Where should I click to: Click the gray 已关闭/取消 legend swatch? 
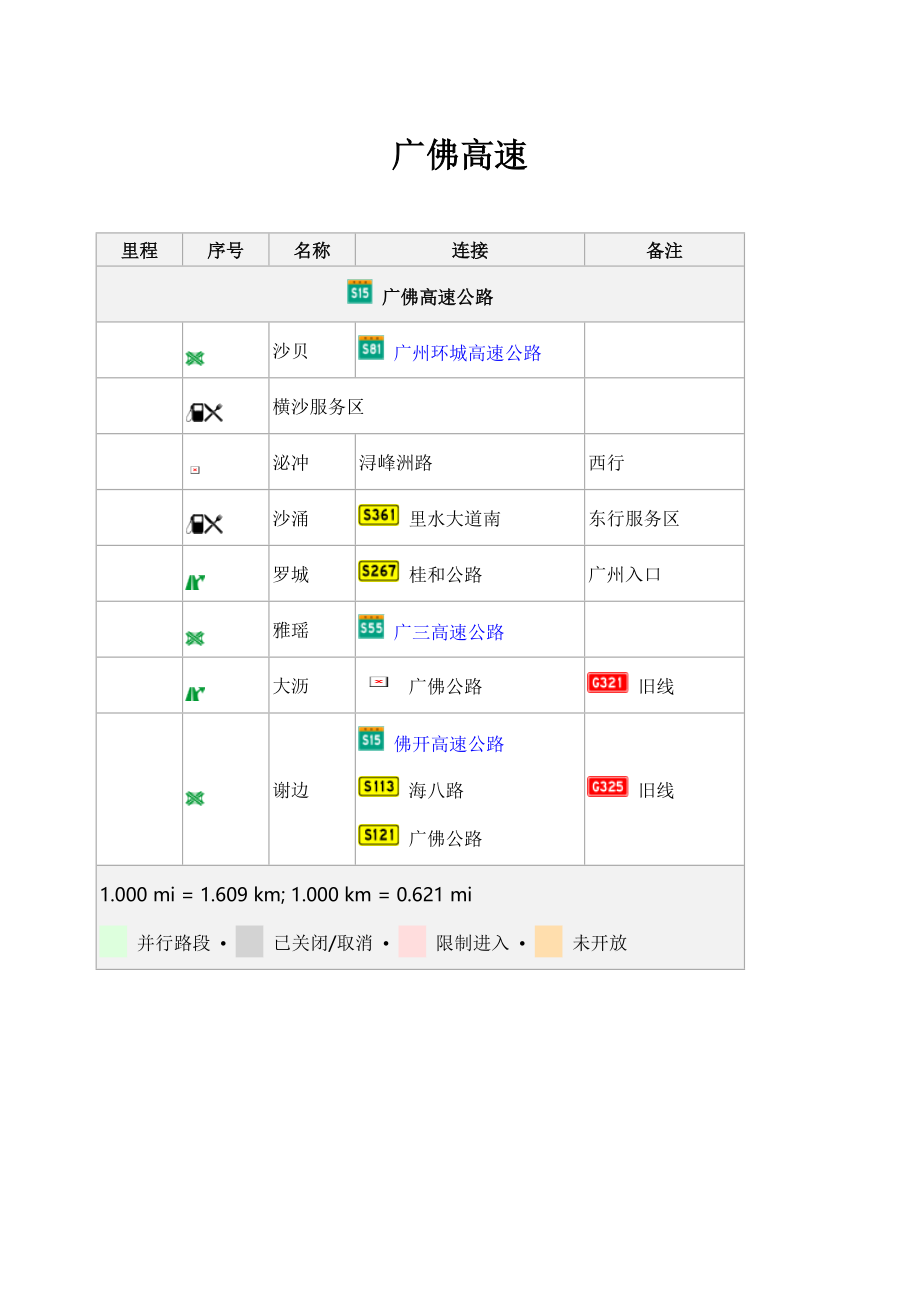click(249, 942)
